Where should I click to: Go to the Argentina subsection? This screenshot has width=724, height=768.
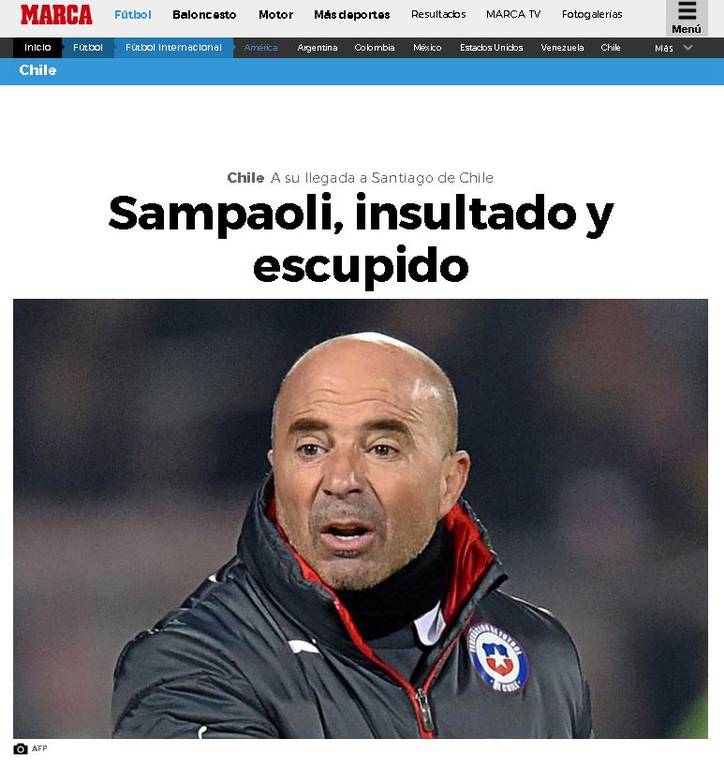coord(317,48)
